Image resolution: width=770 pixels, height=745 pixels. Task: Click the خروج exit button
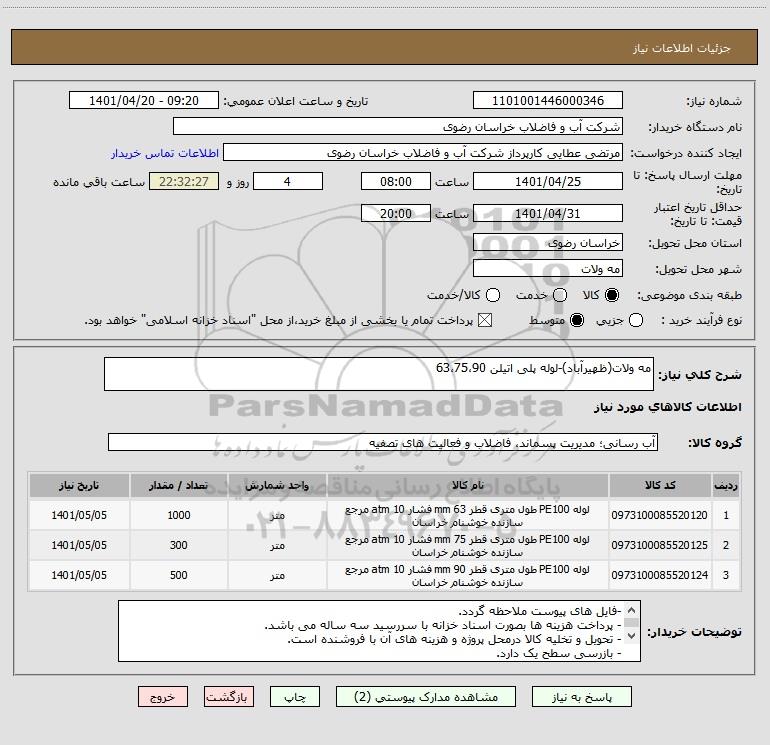[163, 697]
